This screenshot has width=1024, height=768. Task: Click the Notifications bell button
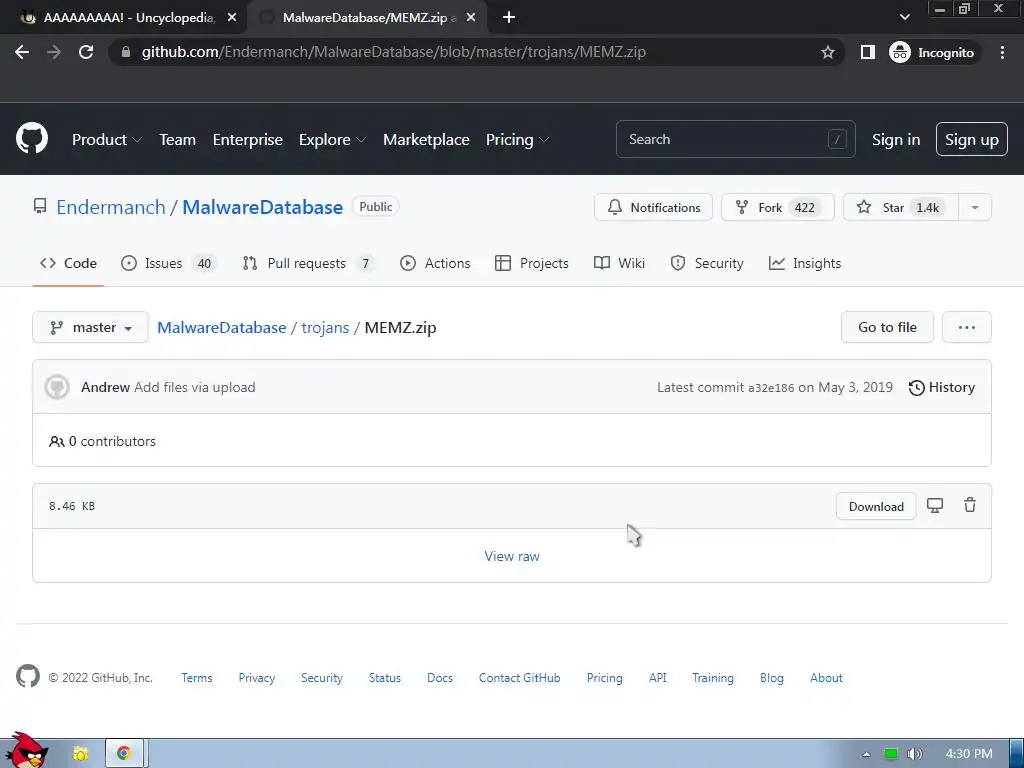pos(653,208)
